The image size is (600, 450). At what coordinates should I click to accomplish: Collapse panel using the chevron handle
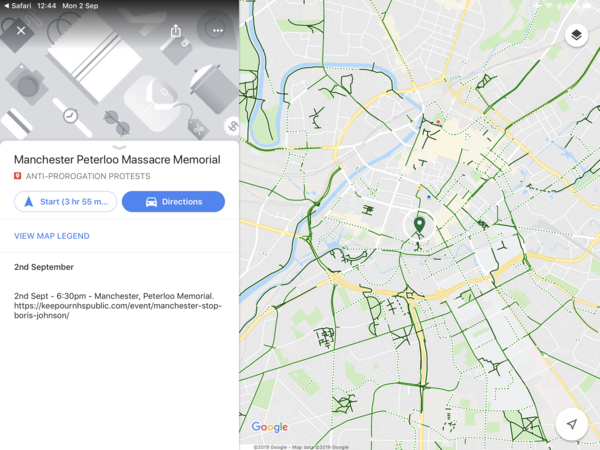119,147
